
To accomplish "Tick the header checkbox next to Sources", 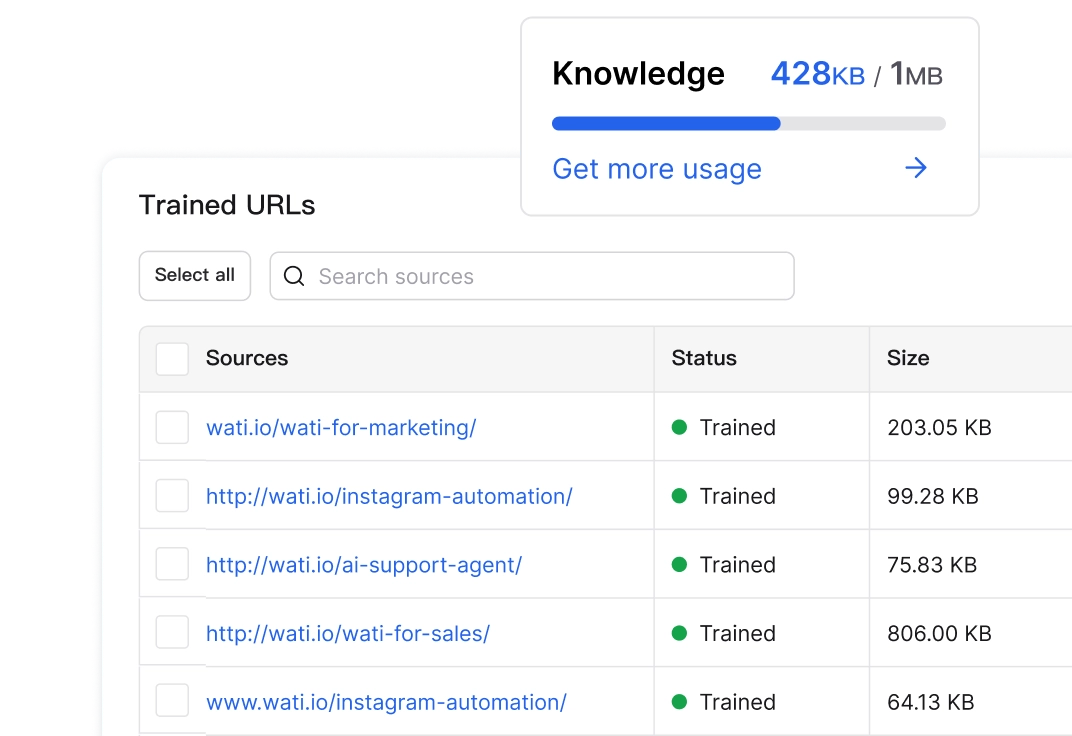I will coord(172,359).
